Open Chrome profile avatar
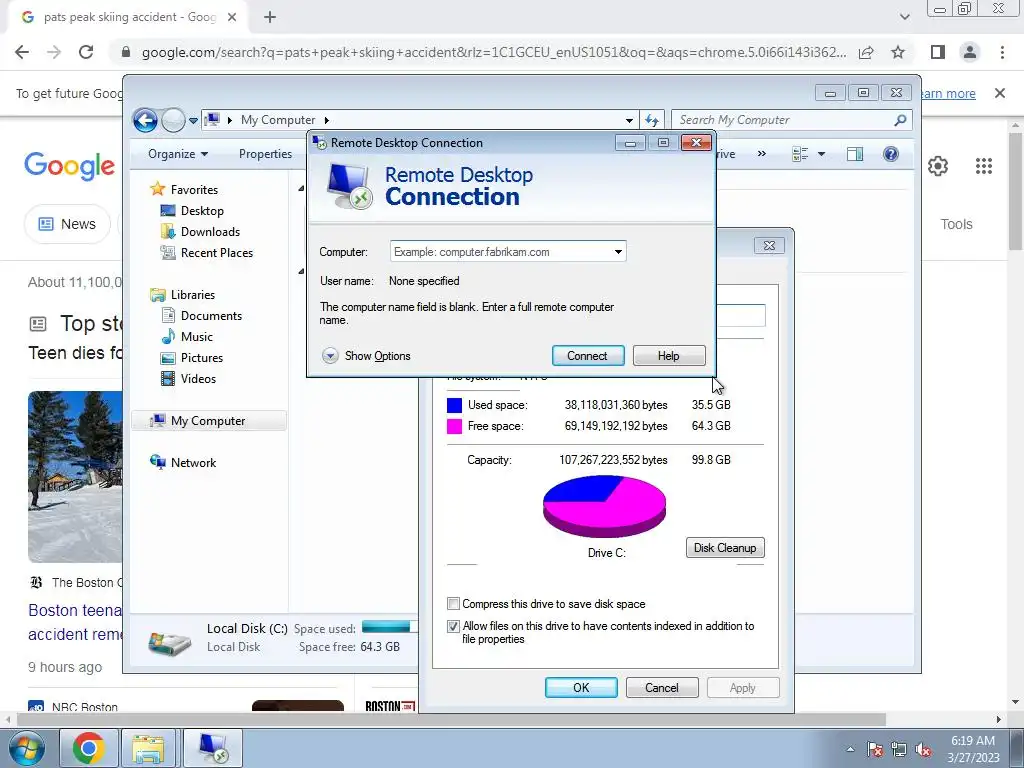Viewport: 1024px width, 768px height. [x=970, y=52]
